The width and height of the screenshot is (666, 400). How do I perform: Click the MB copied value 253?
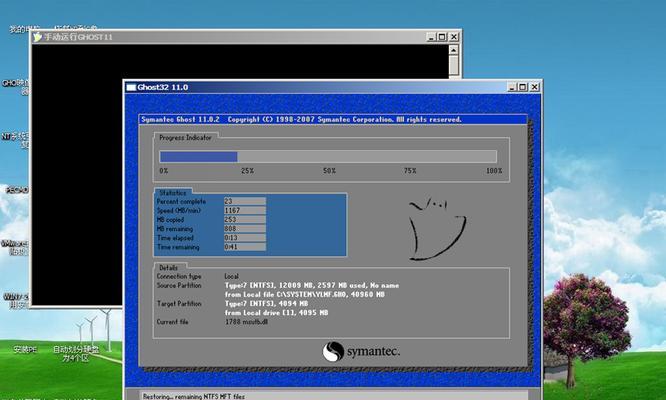click(x=245, y=220)
